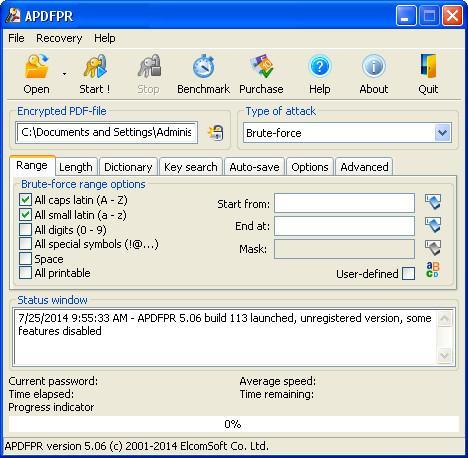Click the Encrypted PDF-file path field
Viewport: 468px width, 458px height.
107,133
